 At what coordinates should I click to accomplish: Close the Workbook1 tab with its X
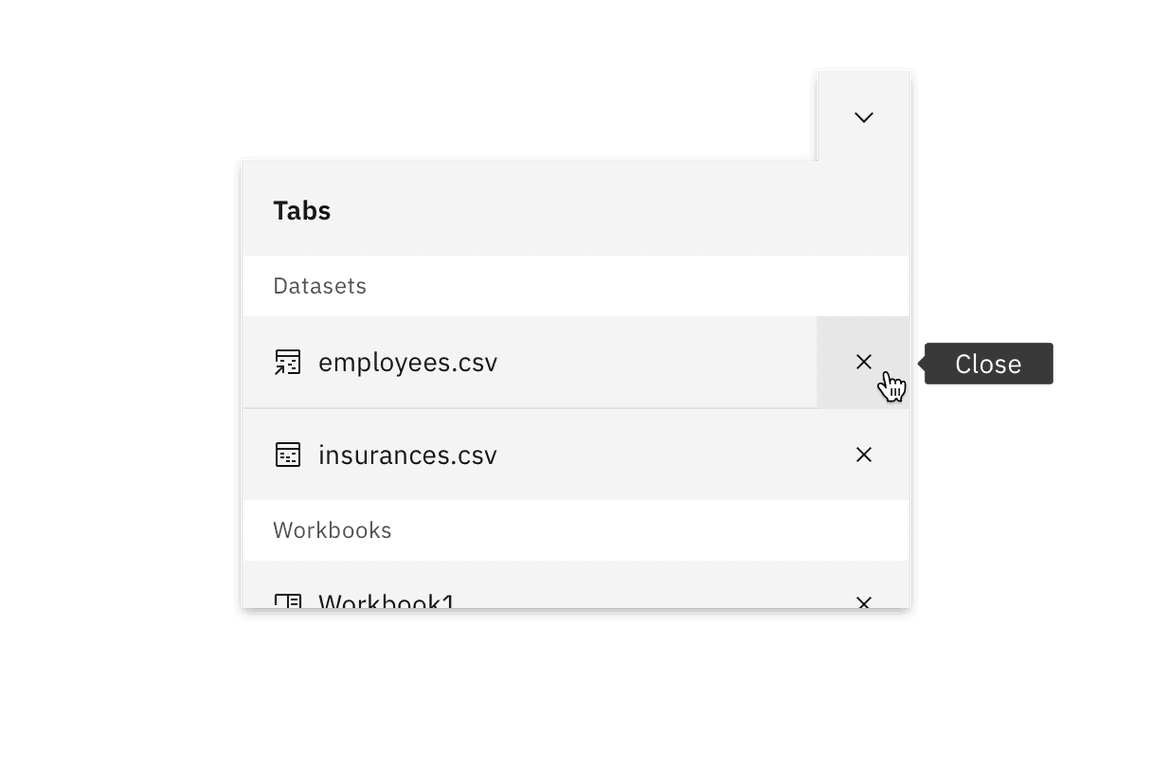pyautogui.click(x=864, y=601)
